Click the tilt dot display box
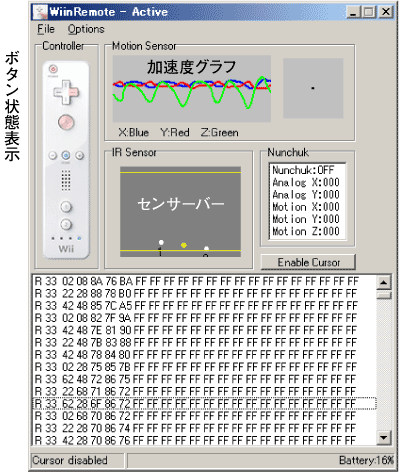400x475 pixels. [313, 88]
